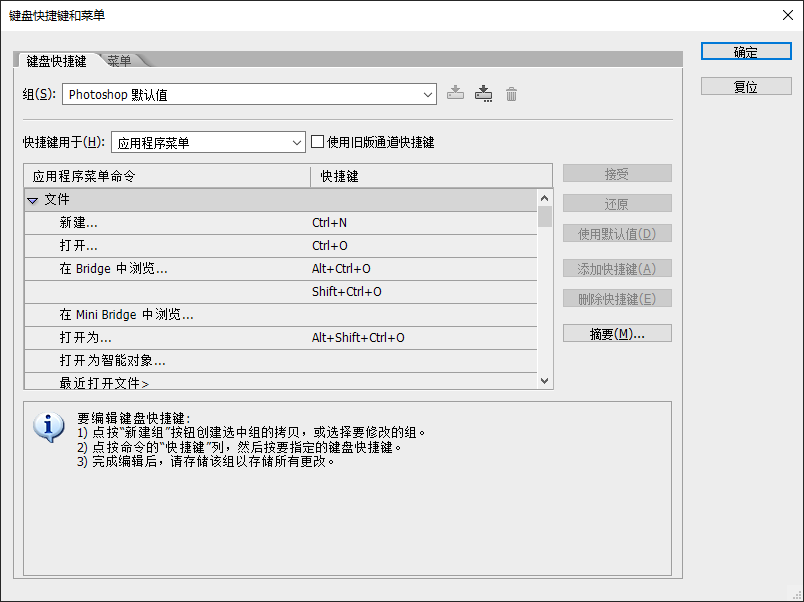The image size is (804, 602).
Task: Click the info icon in instructions panel
Action: tap(50, 426)
